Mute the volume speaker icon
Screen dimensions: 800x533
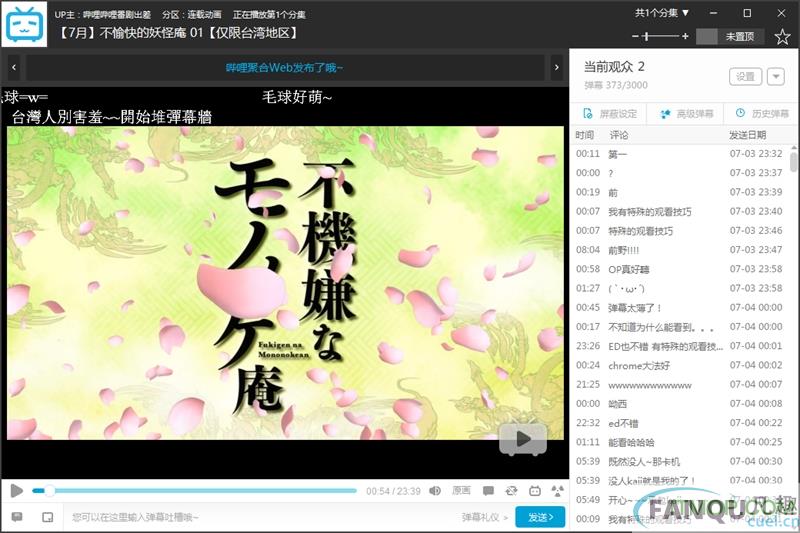pos(435,491)
